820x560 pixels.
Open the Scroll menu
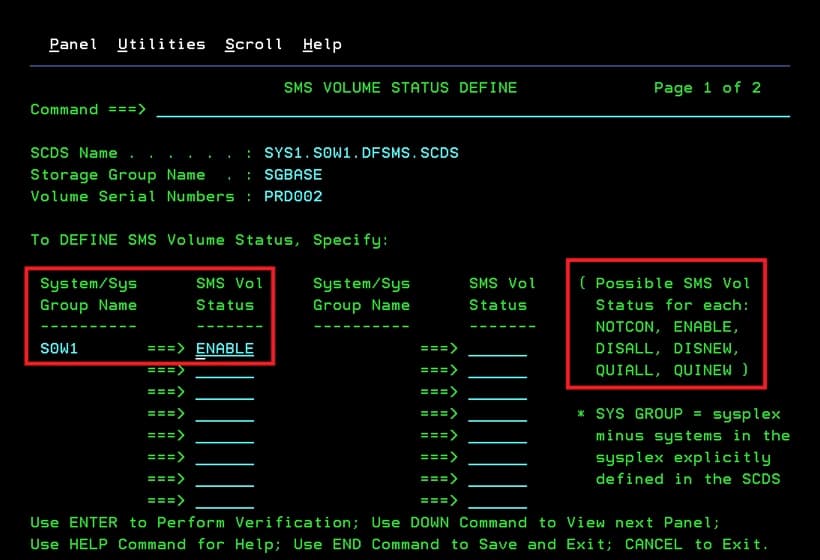pos(253,44)
